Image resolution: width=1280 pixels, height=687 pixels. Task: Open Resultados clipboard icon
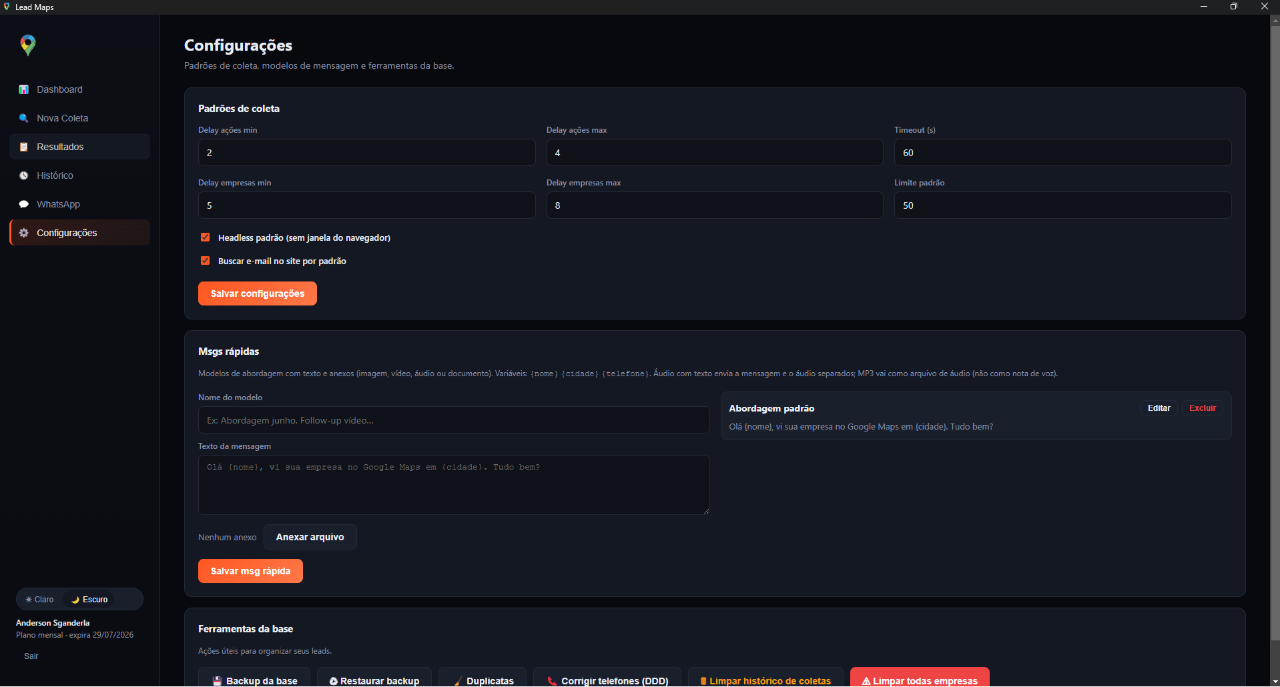pos(24,147)
